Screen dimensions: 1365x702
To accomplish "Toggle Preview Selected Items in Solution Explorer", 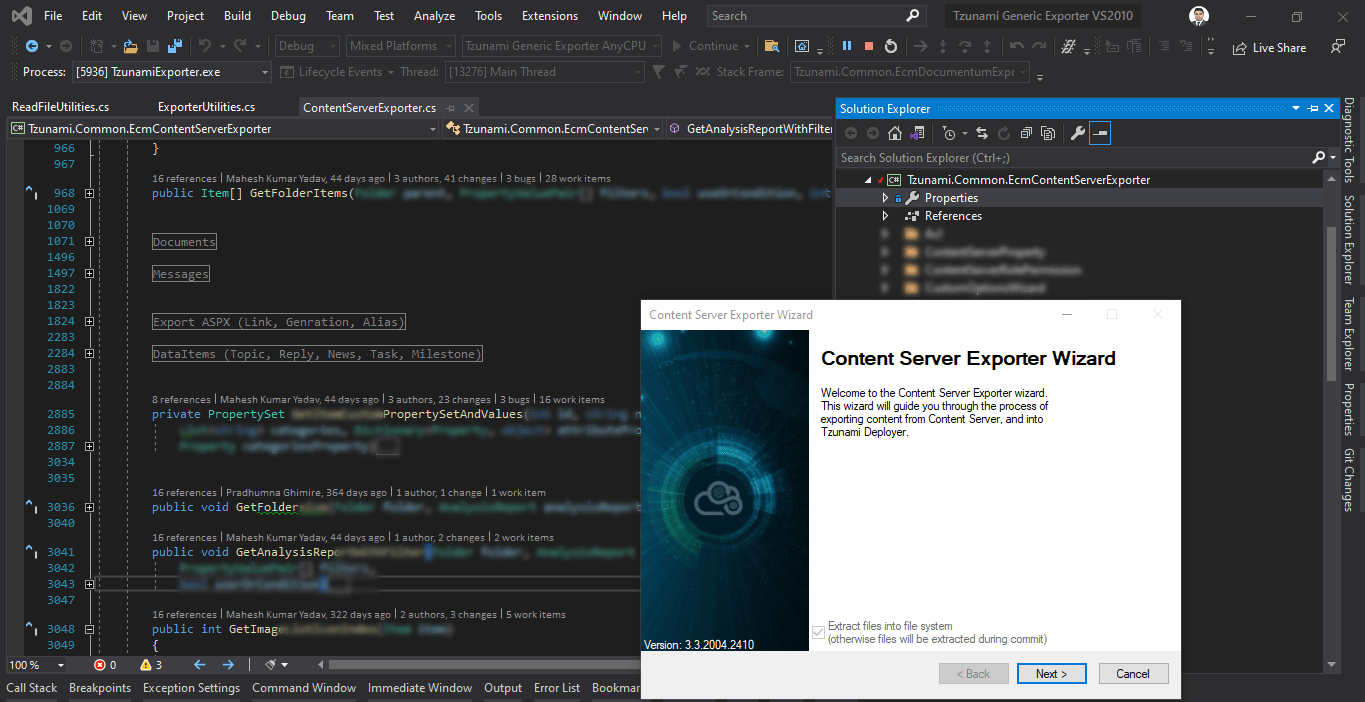I will point(1100,133).
